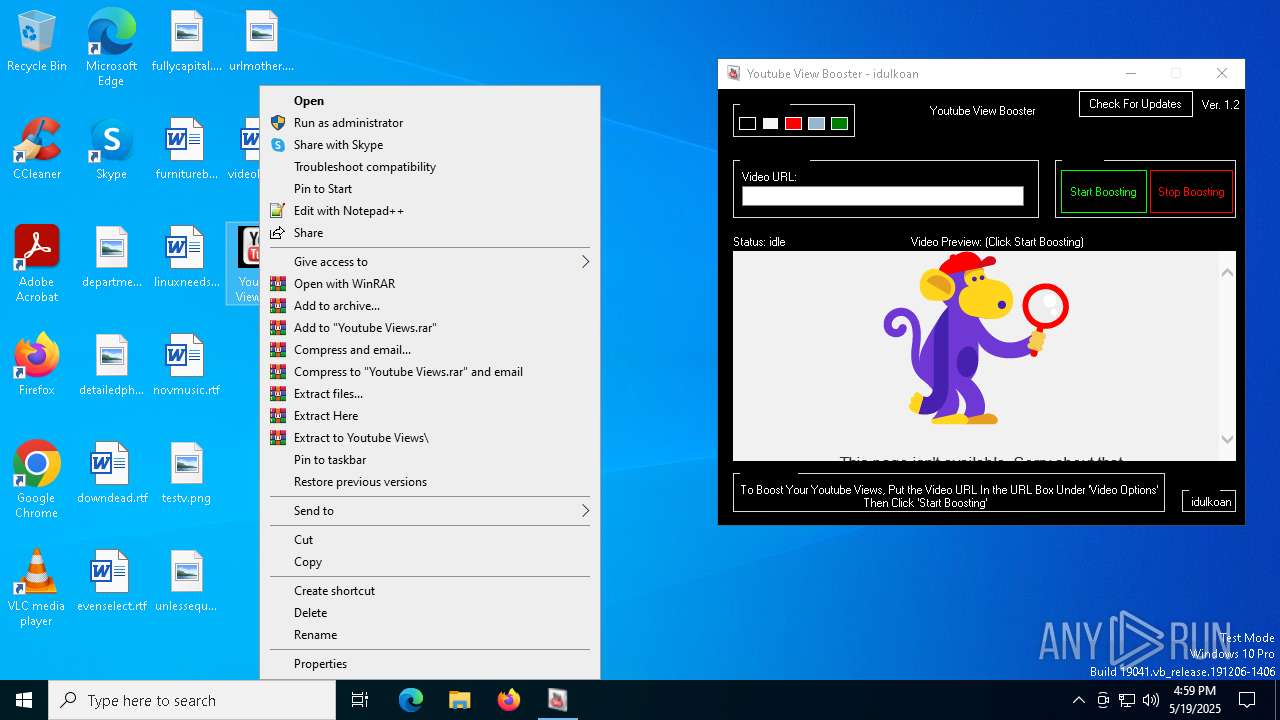The image size is (1280, 720).
Task: Switch to Youtube View Booster taskbar icon
Action: pos(557,700)
